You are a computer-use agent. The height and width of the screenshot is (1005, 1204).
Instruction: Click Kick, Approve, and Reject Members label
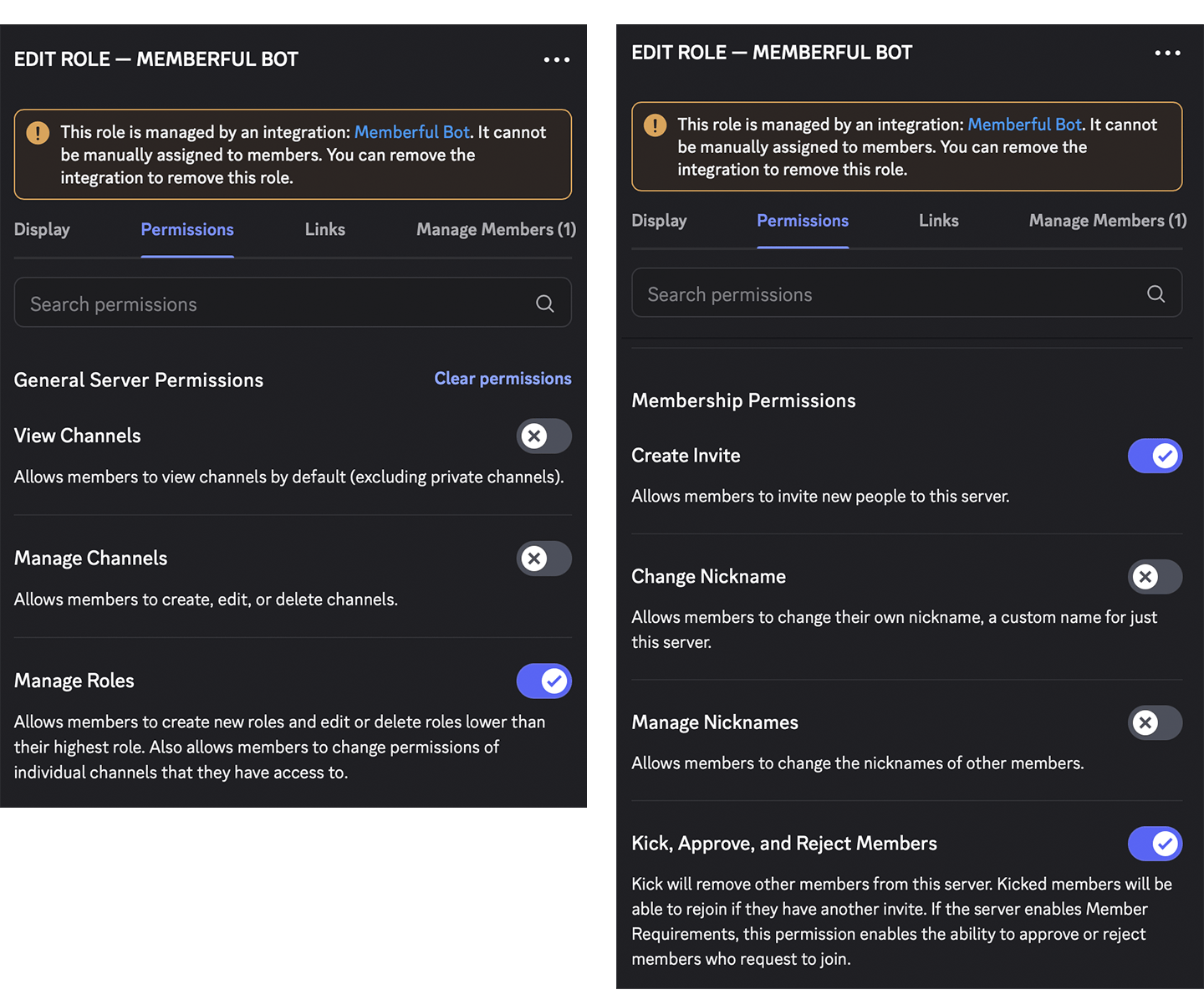784,844
